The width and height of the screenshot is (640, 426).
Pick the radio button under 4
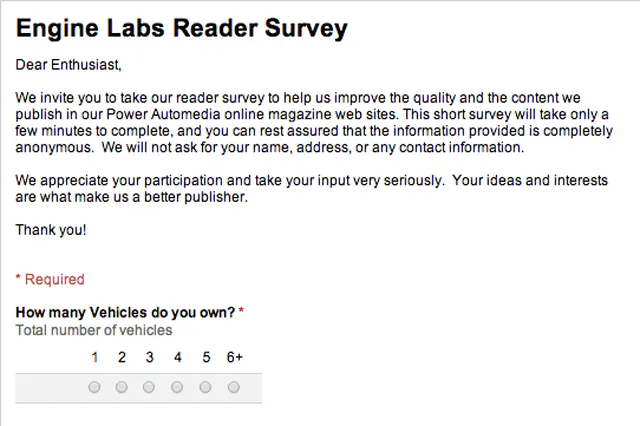[x=177, y=387]
